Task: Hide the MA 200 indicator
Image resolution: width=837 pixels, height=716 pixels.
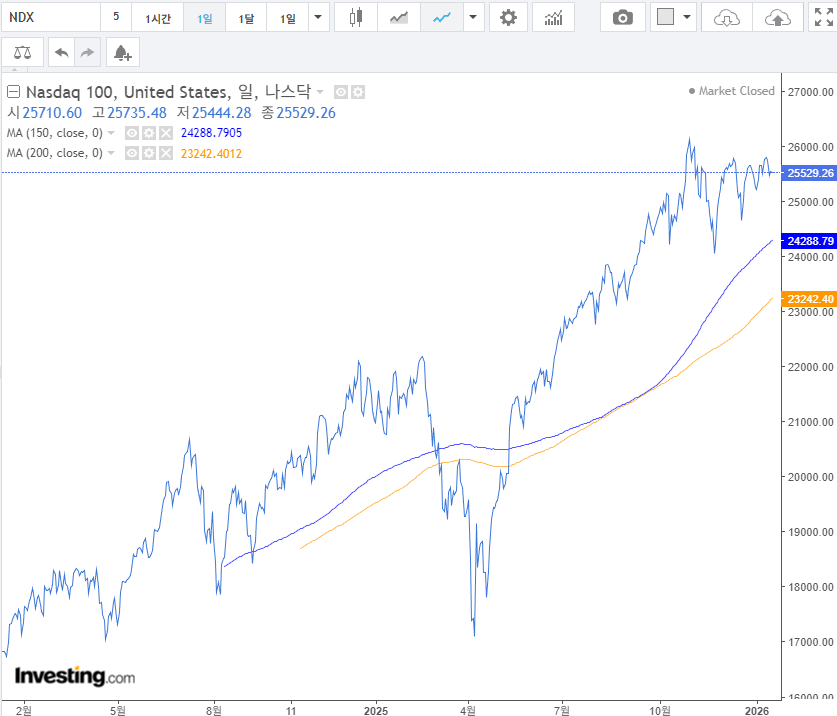Action: [132, 153]
